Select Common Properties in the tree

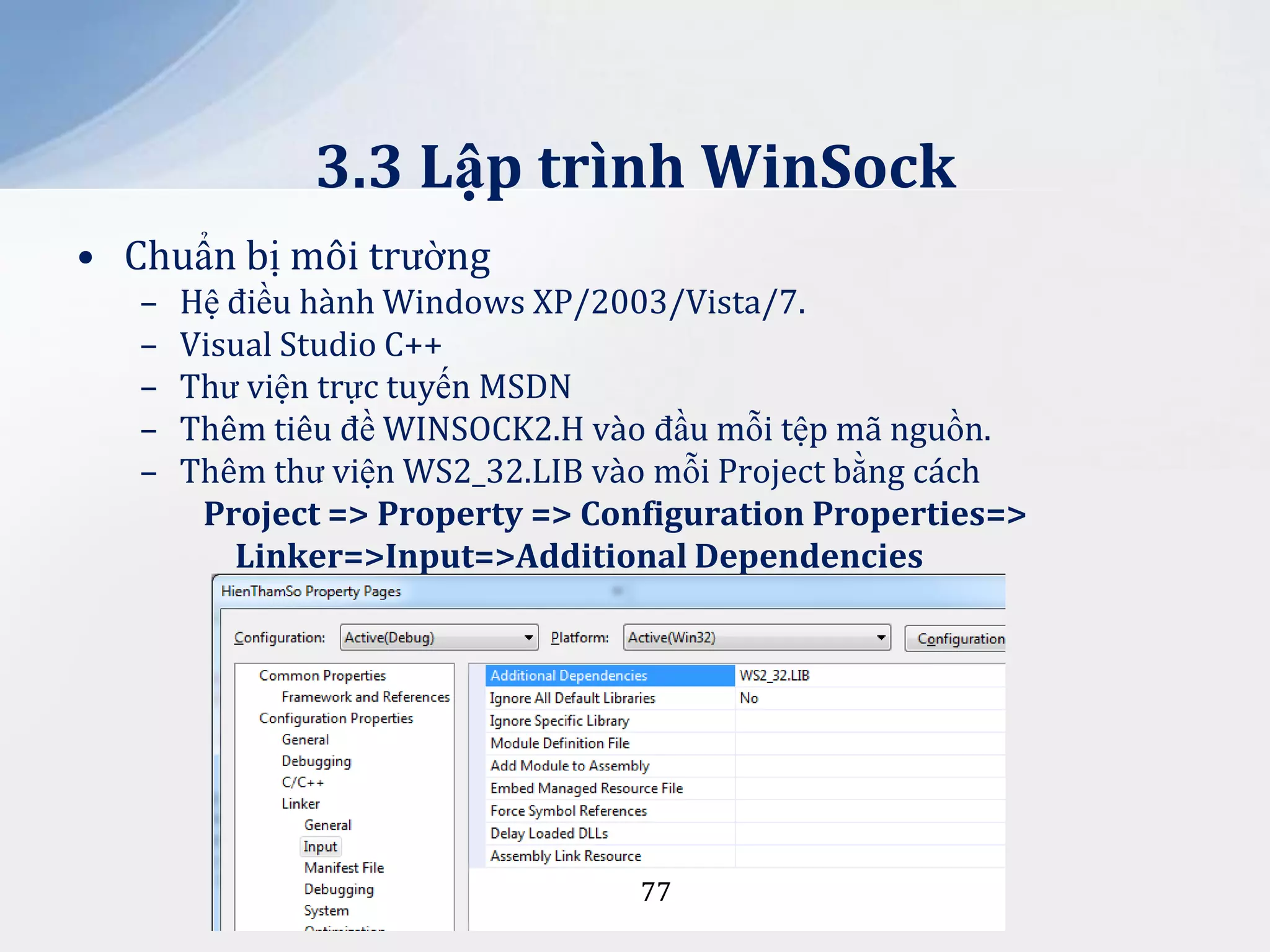click(322, 676)
